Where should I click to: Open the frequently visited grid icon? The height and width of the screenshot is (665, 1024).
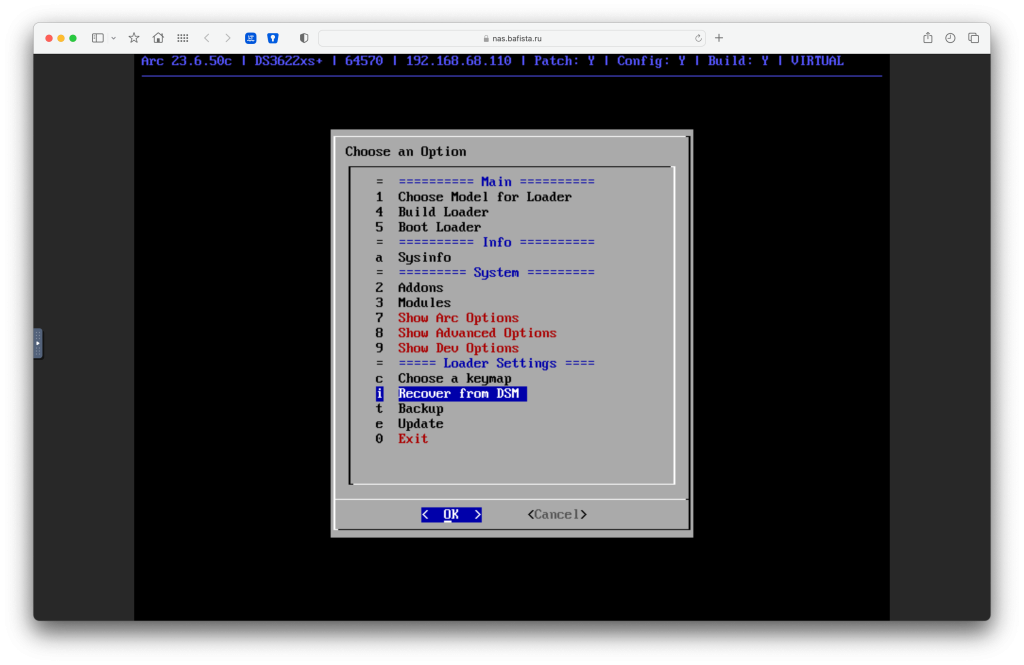click(x=182, y=37)
